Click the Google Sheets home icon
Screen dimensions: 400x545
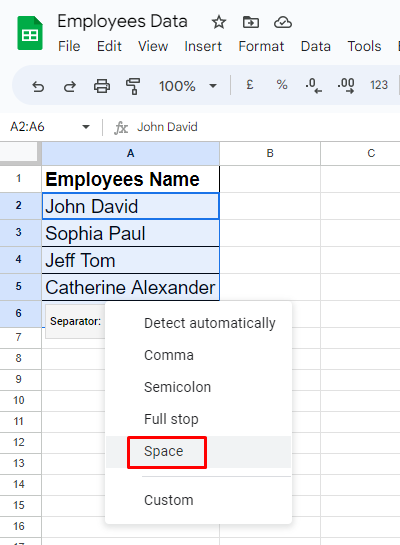tap(30, 33)
